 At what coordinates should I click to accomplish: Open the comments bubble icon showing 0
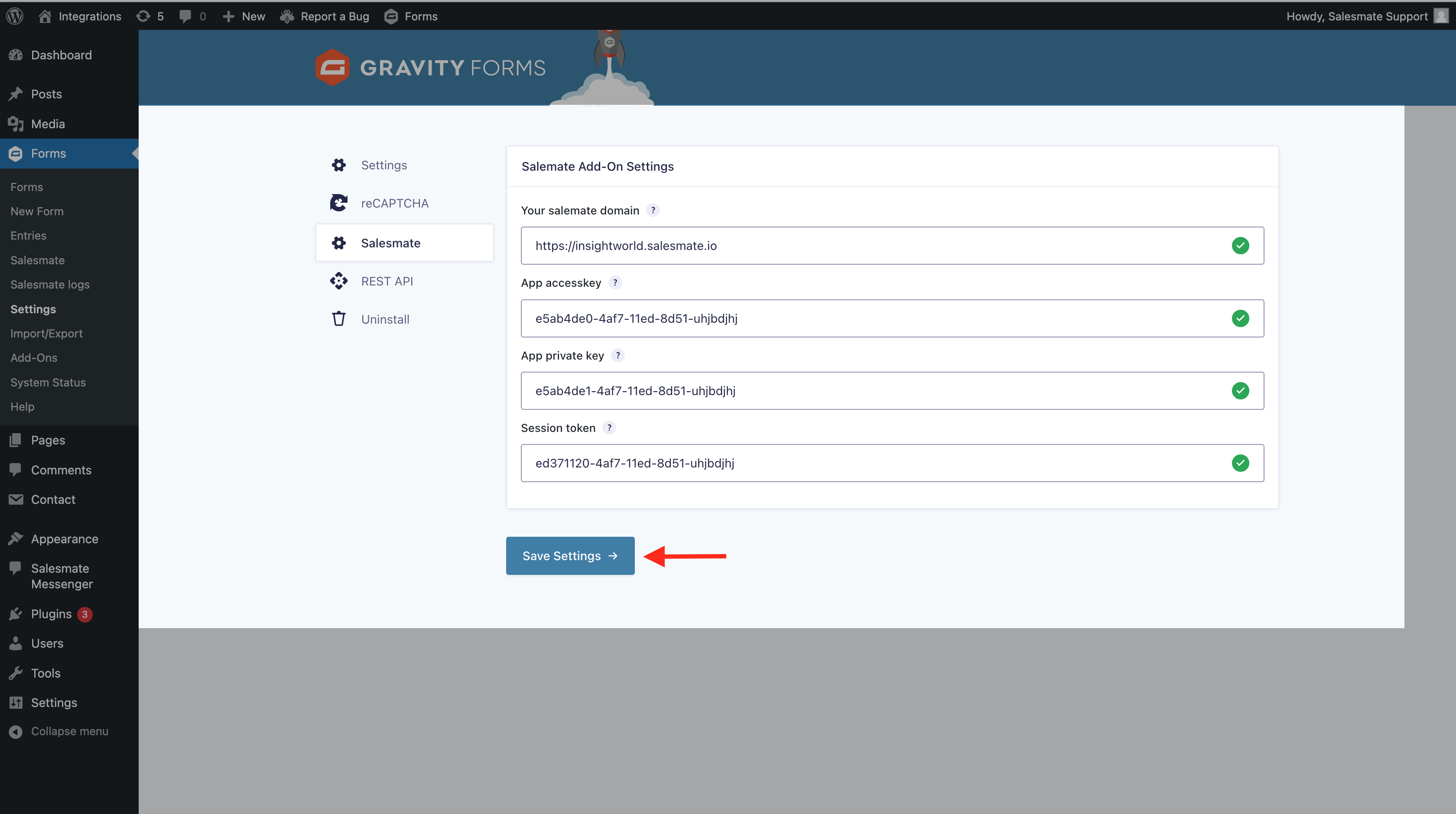click(x=192, y=16)
